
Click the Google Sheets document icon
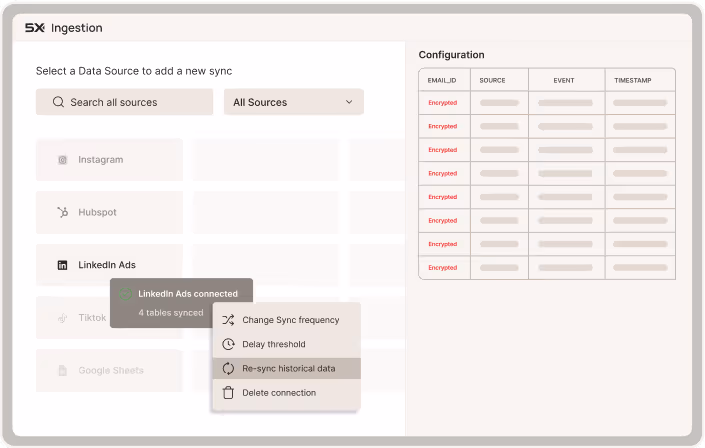point(62,371)
